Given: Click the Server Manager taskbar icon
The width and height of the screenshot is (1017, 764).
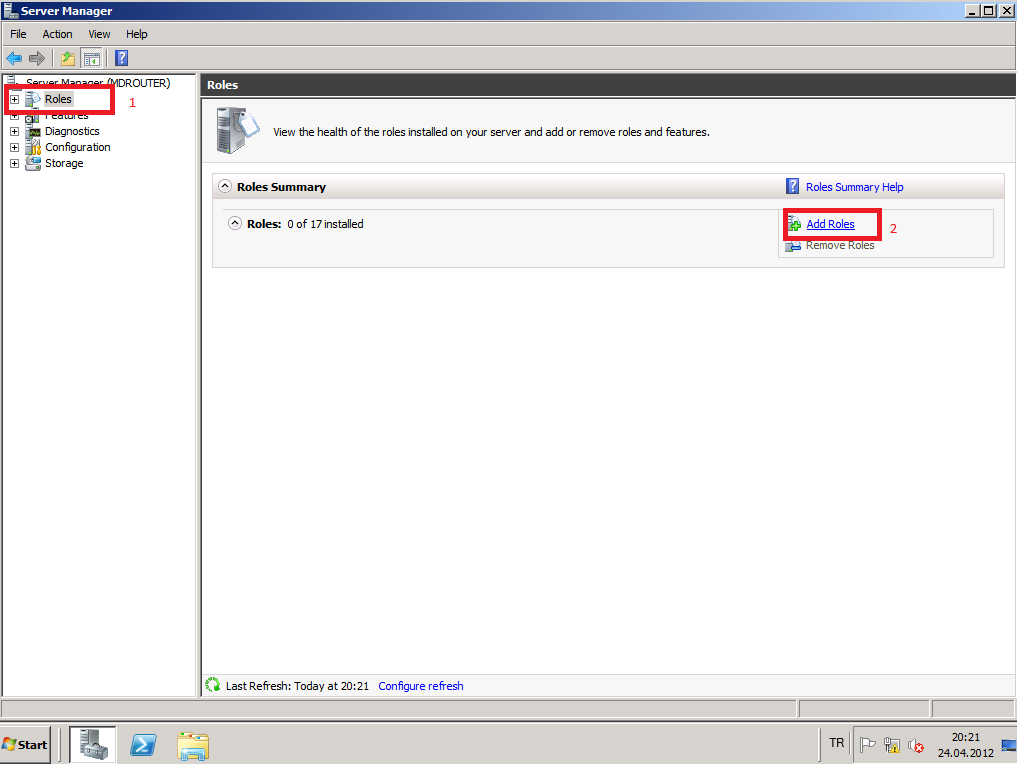Looking at the screenshot, I should 93,745.
